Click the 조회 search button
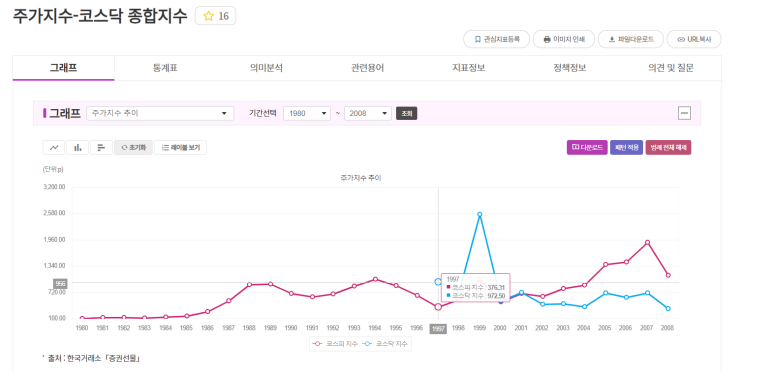The width and height of the screenshot is (773, 371). tap(407, 113)
